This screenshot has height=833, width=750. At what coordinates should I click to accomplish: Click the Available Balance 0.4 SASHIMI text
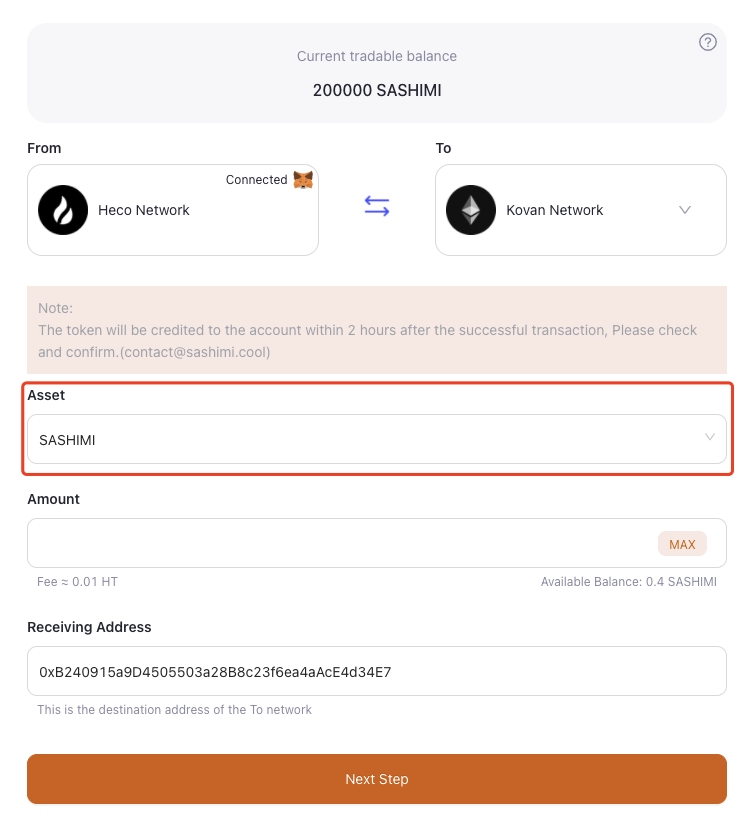coord(628,582)
